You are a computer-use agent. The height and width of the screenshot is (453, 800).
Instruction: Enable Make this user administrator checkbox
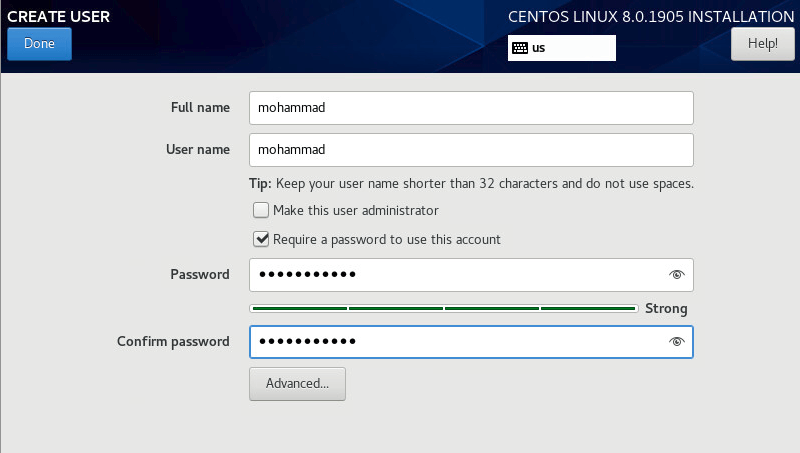tap(261, 211)
